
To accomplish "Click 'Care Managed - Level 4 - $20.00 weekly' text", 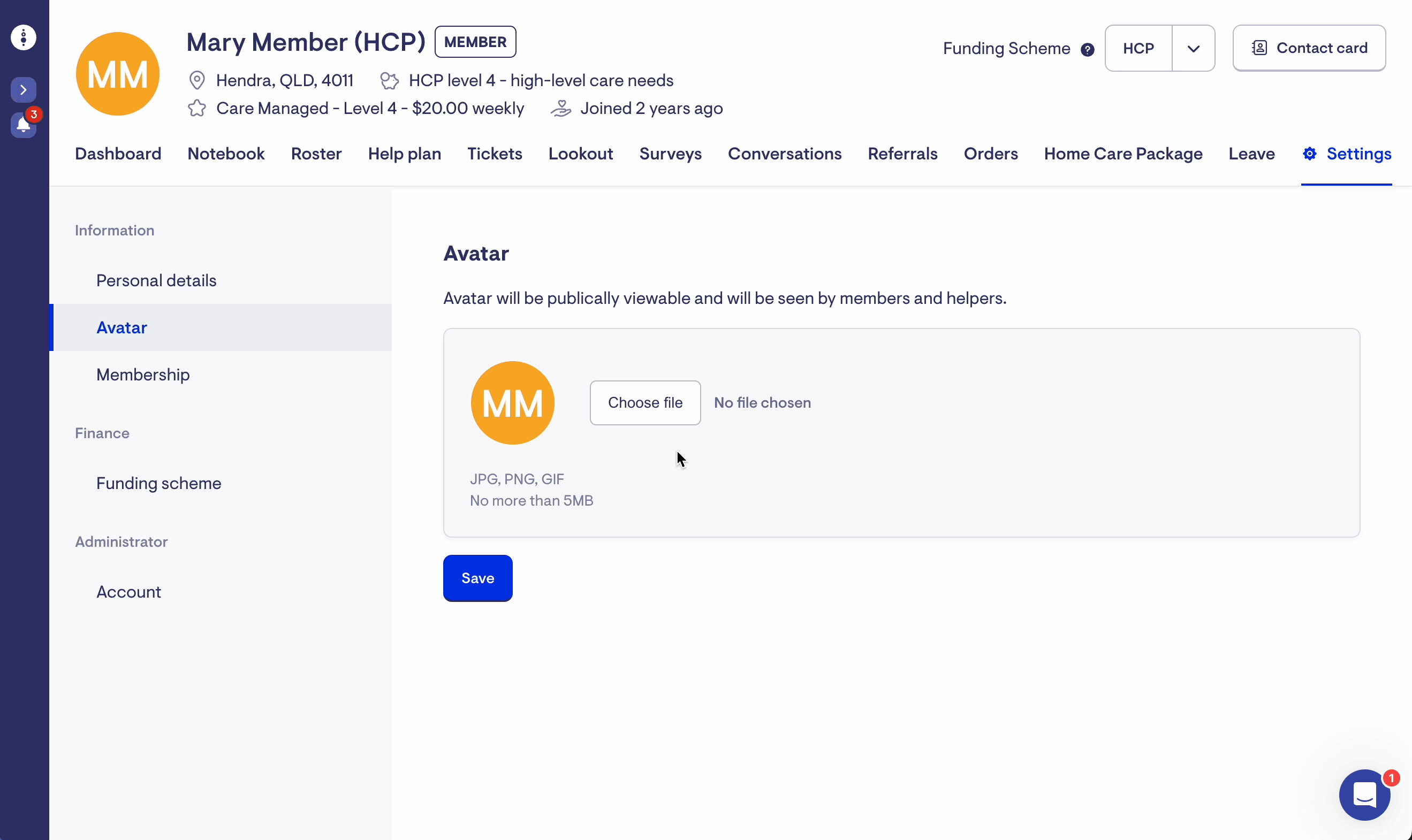I will (x=370, y=108).
